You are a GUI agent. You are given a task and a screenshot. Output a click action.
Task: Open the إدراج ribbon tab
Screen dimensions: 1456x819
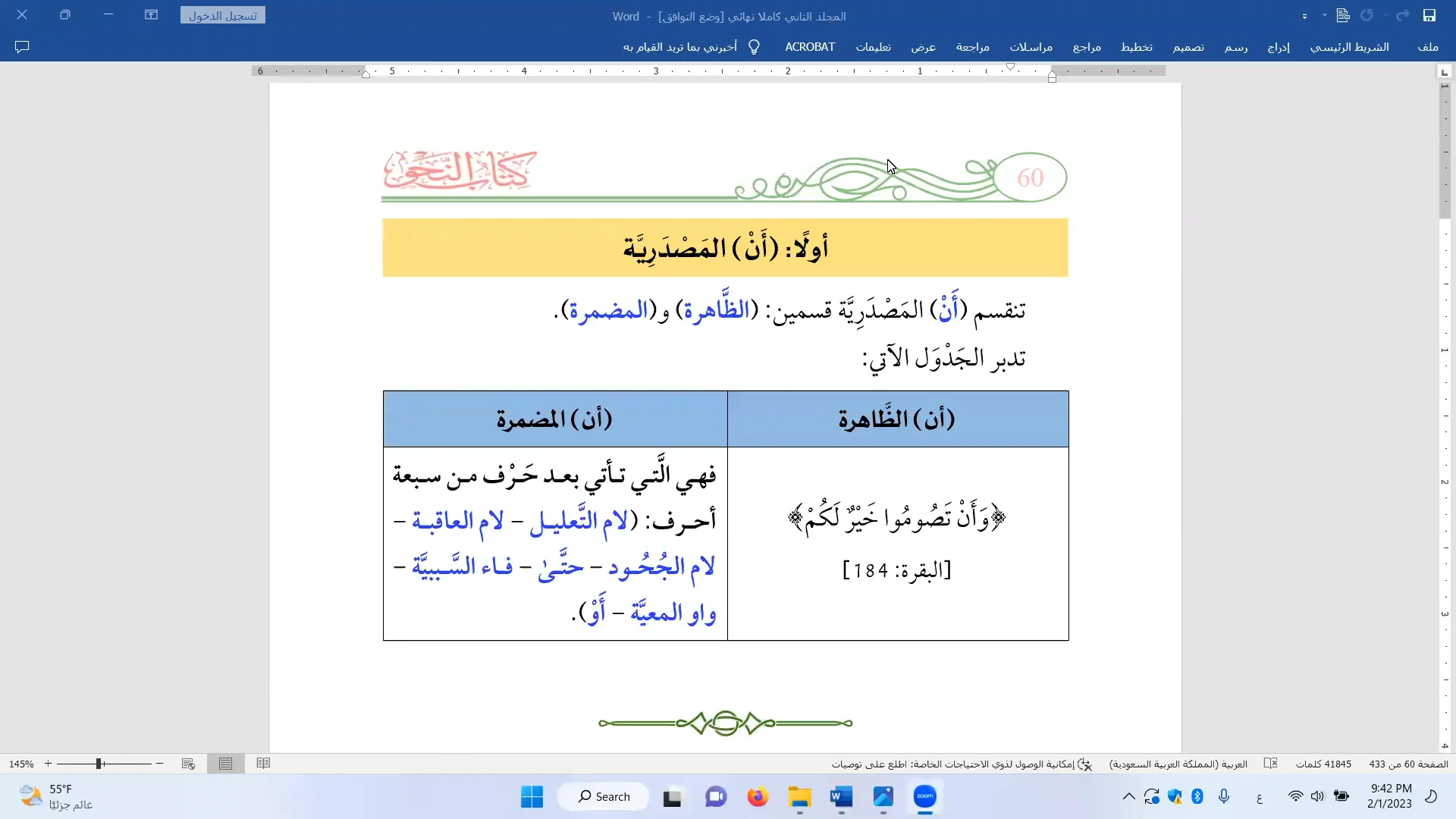1280,47
